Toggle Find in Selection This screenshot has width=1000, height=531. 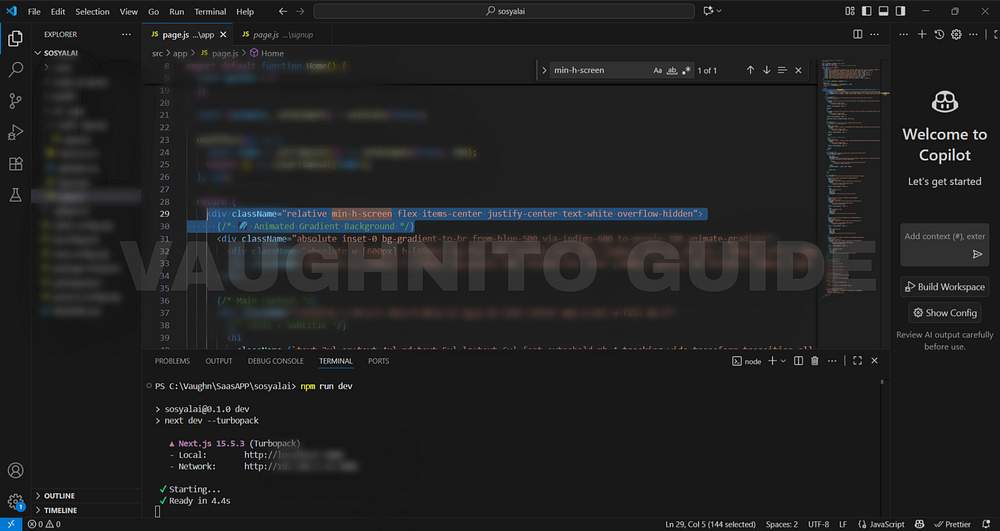782,70
